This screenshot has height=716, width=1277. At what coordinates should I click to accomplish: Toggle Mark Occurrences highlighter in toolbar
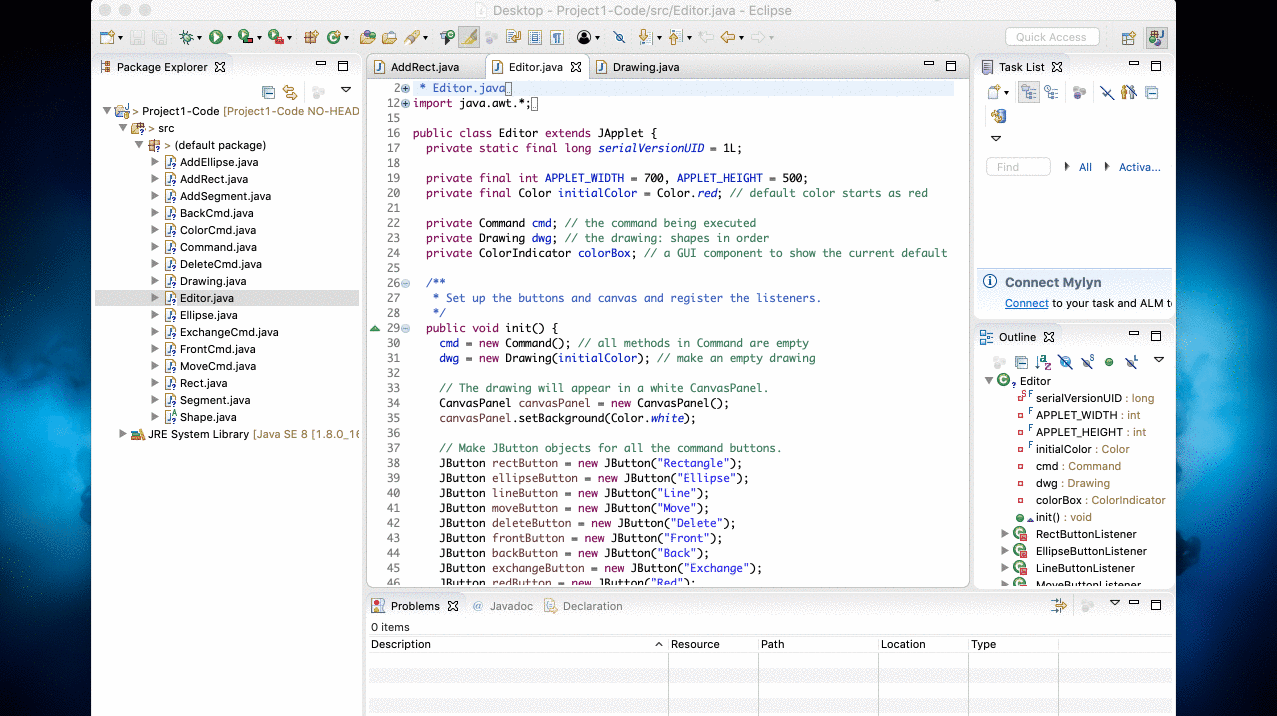[x=467, y=37]
